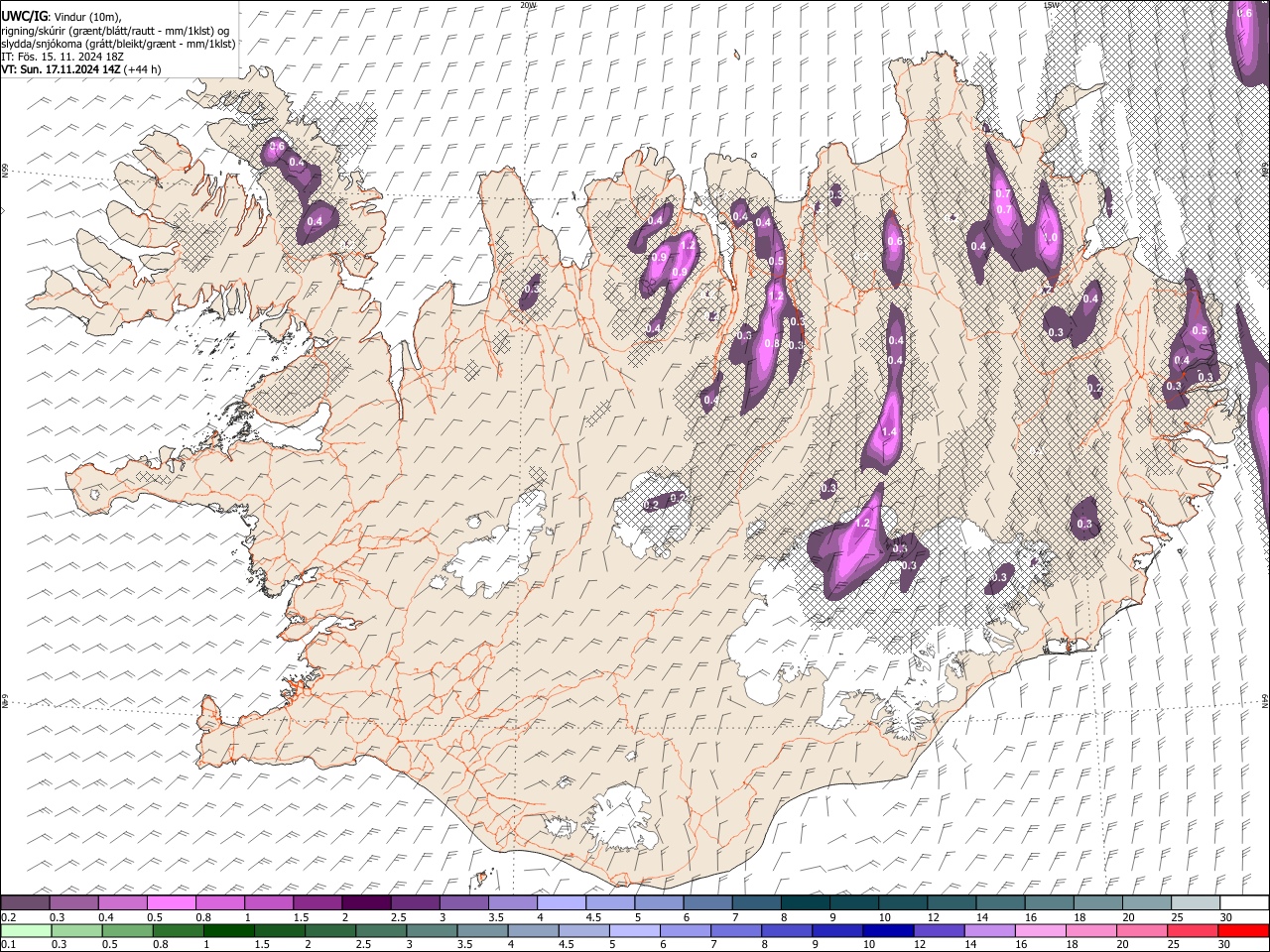The height and width of the screenshot is (952, 1270).
Task: Click the 0.2 label in the snow legend
Action: (7, 917)
